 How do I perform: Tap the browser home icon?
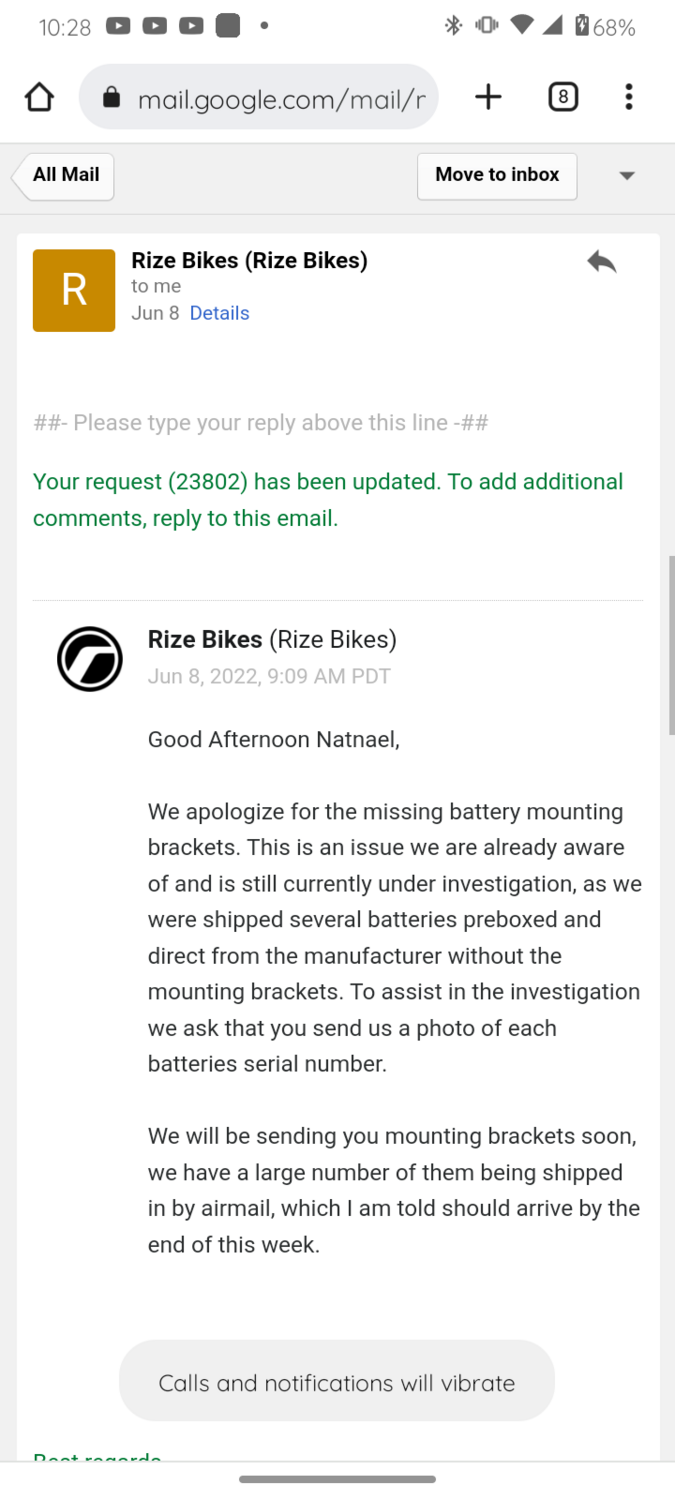coord(39,97)
